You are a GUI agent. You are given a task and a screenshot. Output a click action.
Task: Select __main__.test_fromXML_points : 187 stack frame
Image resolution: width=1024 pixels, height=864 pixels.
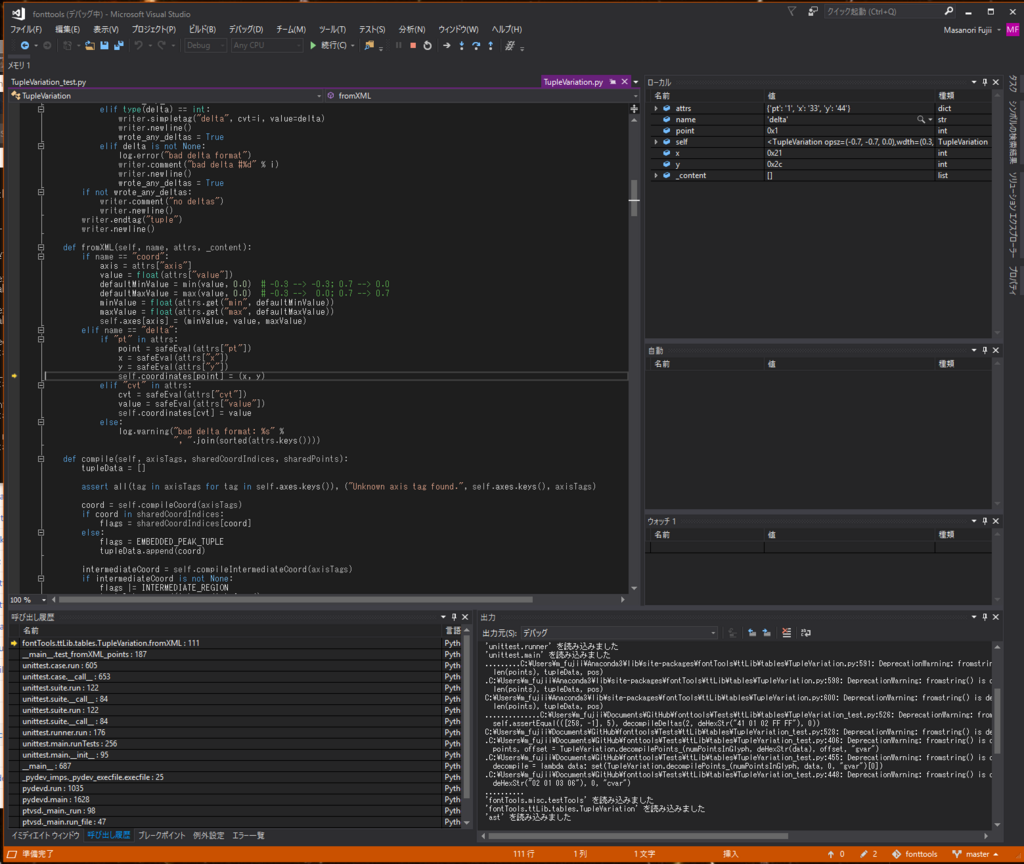coord(232,654)
